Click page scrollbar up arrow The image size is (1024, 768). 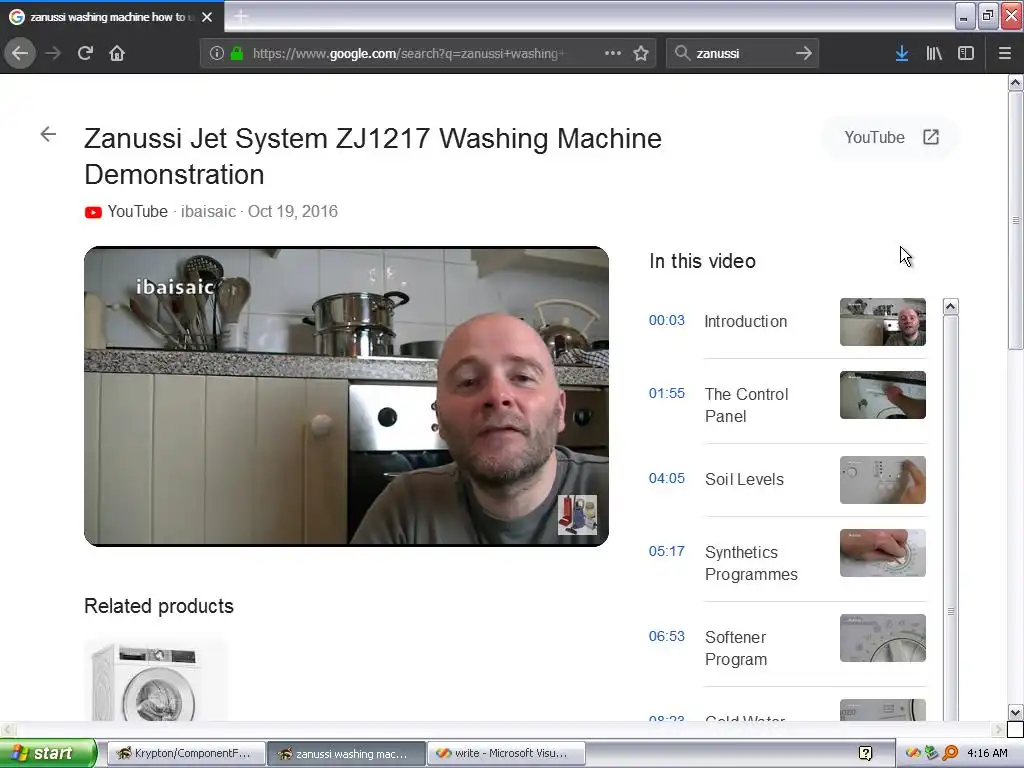coord(1016,82)
